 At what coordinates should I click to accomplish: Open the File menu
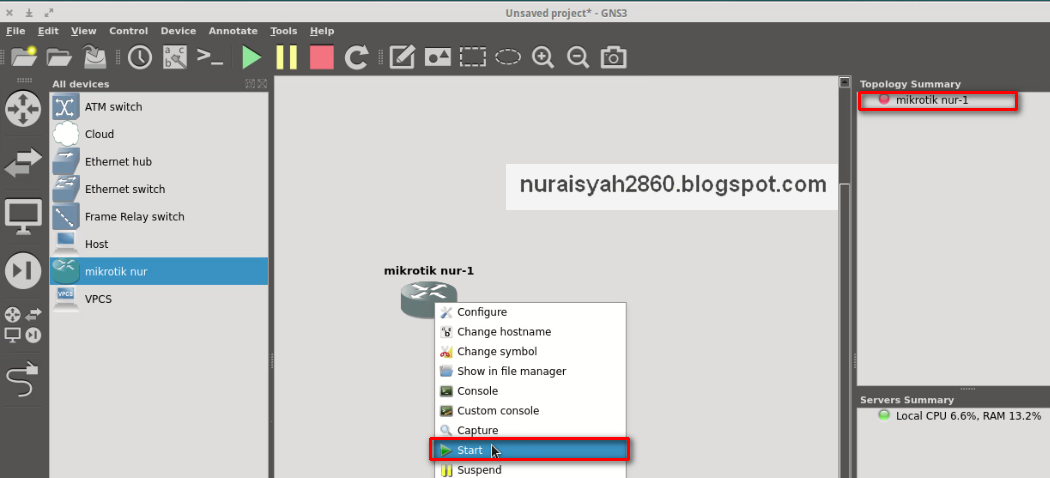[15, 31]
